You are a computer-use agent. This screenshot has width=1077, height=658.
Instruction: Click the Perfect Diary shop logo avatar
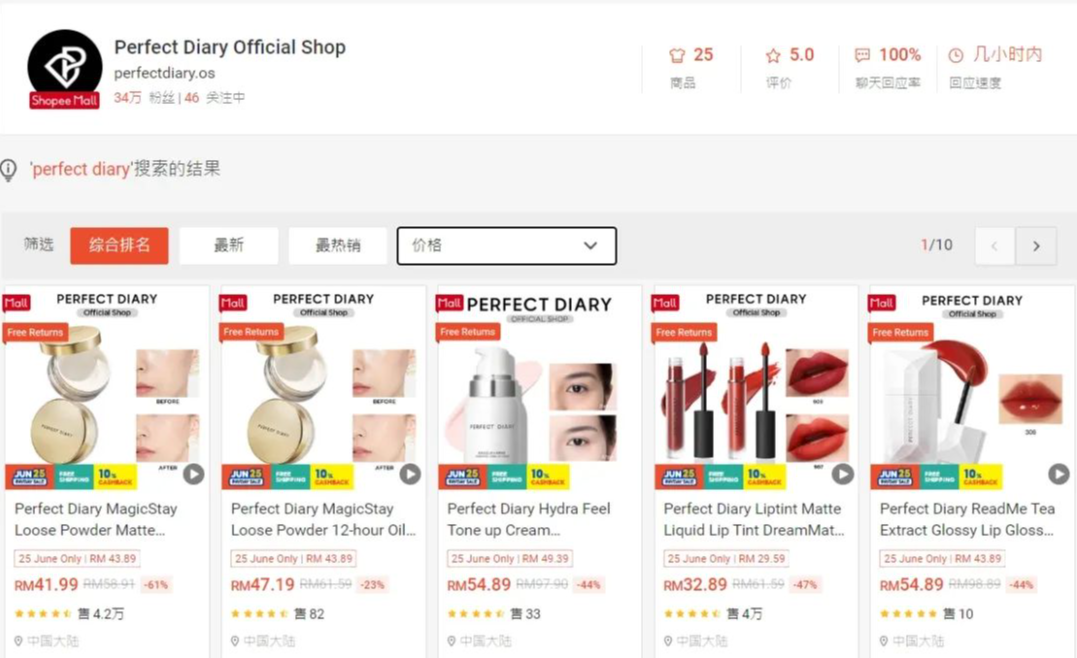coord(65,65)
